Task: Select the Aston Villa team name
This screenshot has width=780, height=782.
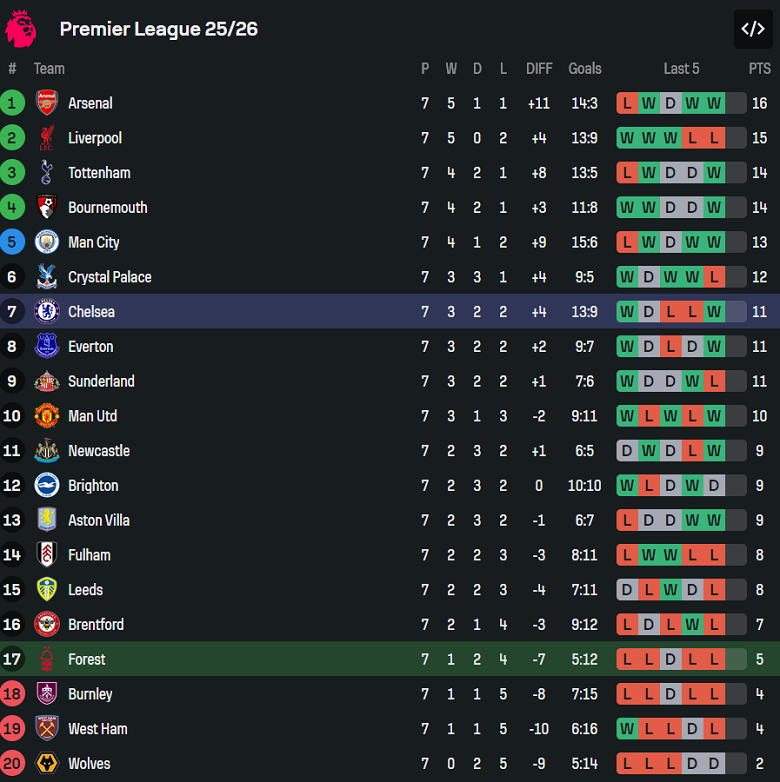Action: (x=98, y=520)
